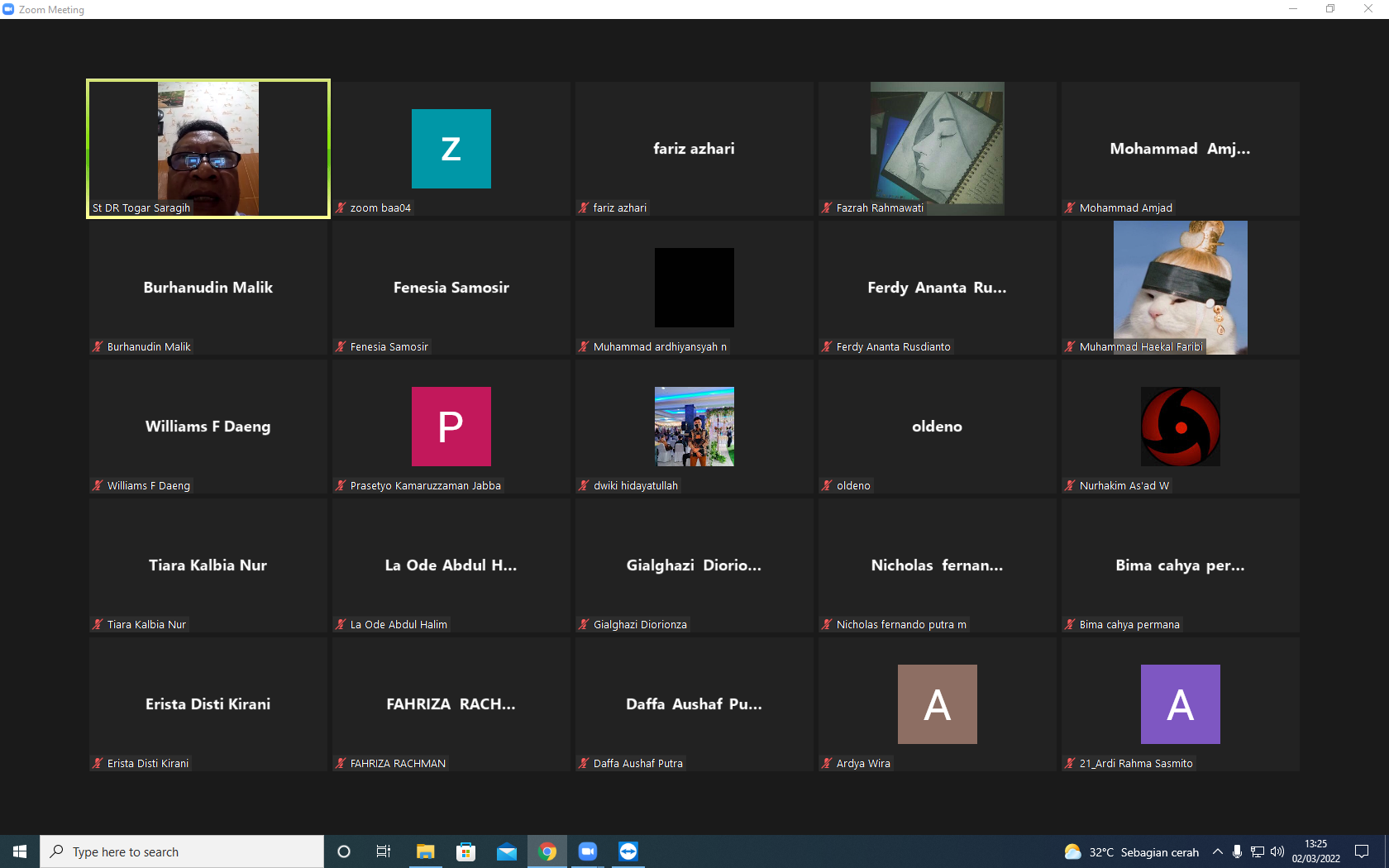Select Fazrah Rahmawati participant tile
The width and height of the screenshot is (1389, 868).
tap(938, 149)
